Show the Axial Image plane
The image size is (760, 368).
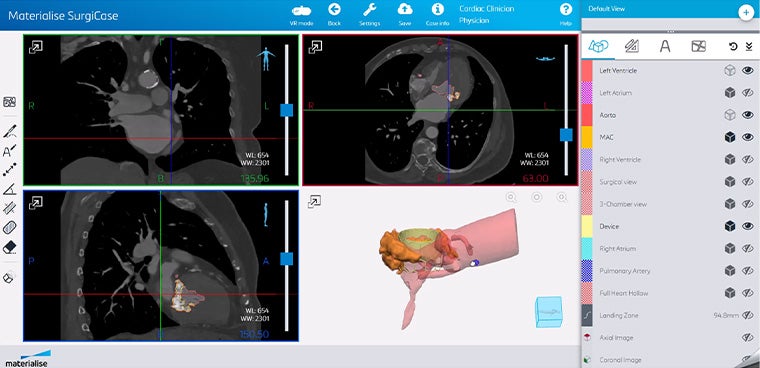[748, 338]
